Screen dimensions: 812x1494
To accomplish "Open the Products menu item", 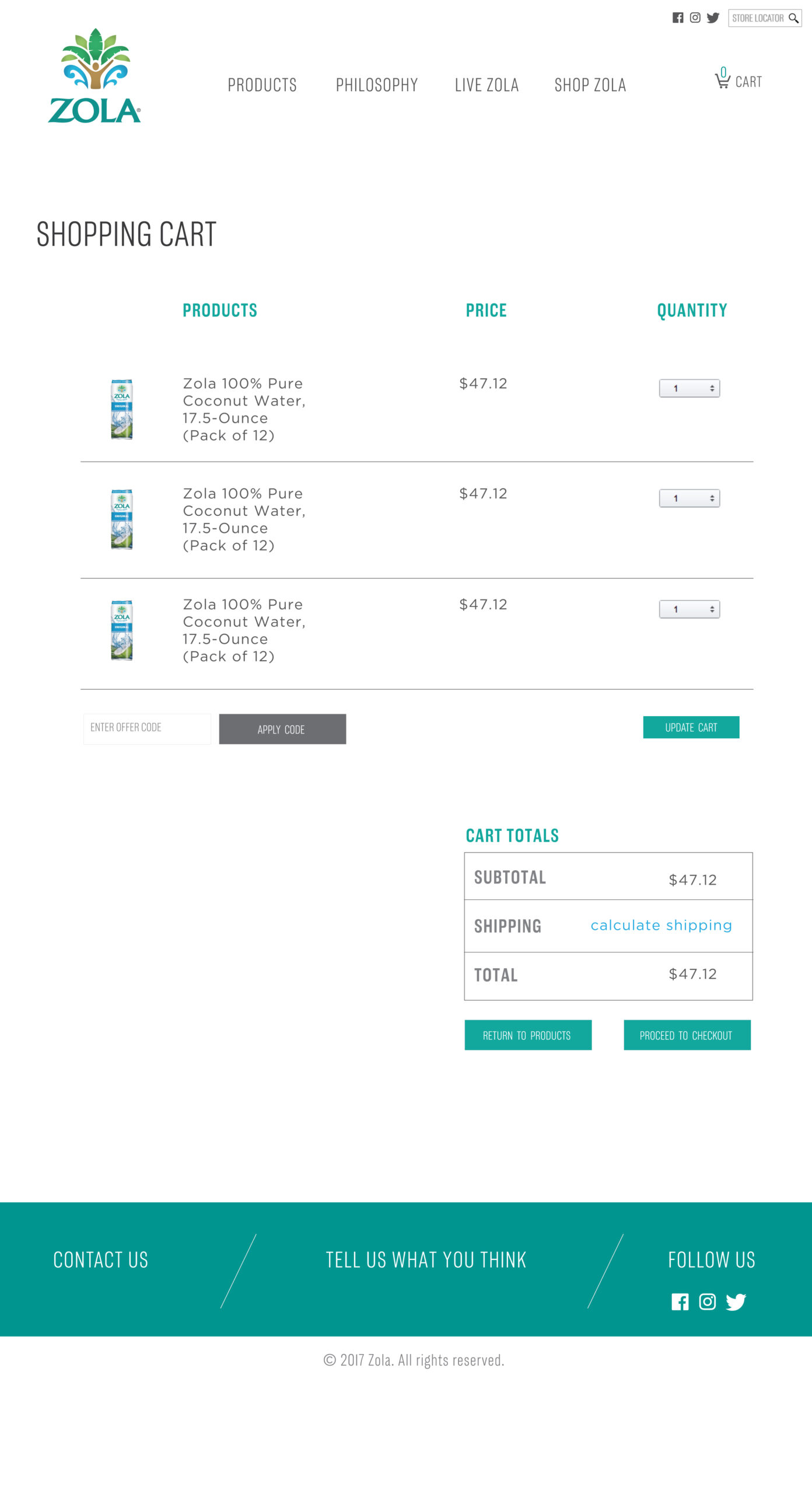I will tap(262, 85).
